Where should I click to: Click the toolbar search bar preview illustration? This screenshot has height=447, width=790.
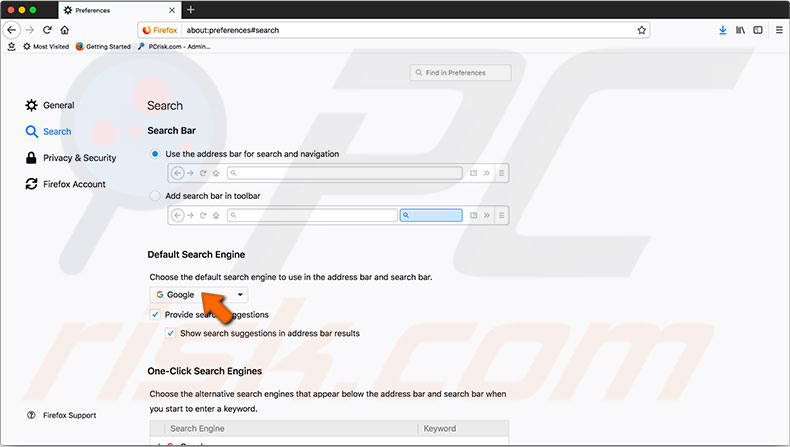point(338,215)
